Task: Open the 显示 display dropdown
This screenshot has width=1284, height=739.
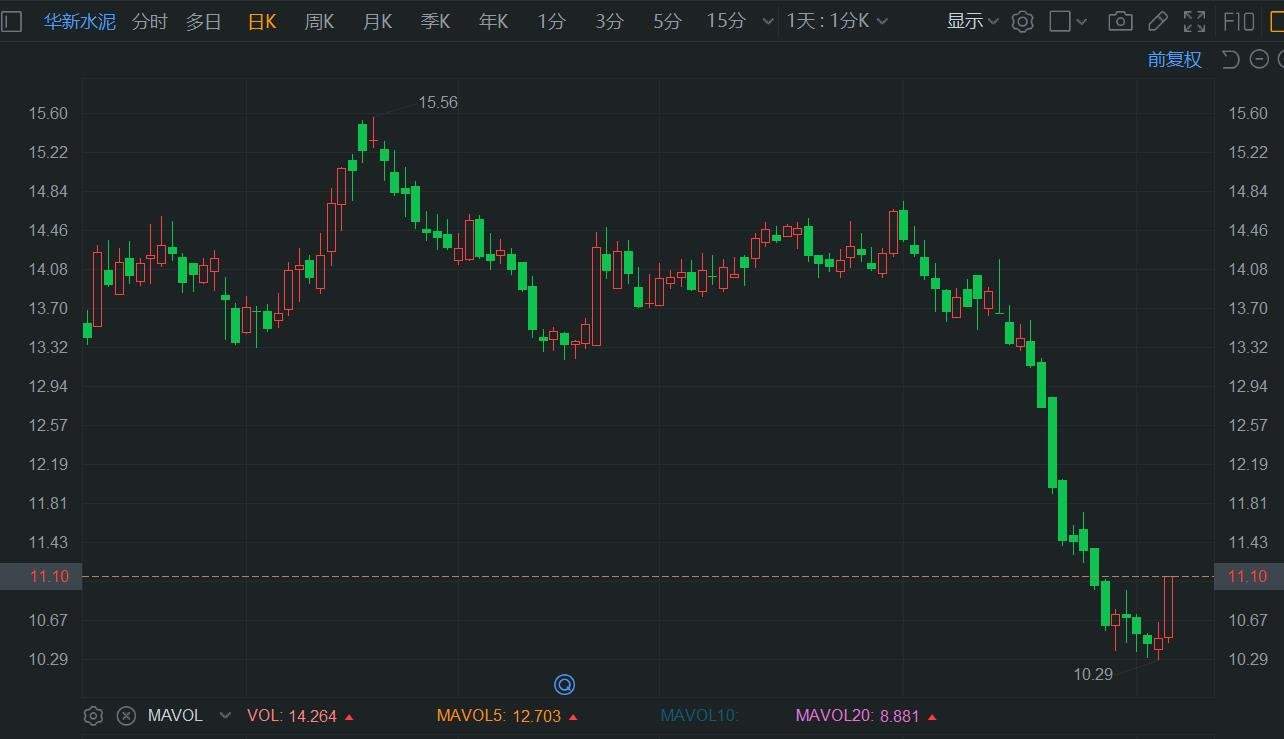Action: coord(973,21)
